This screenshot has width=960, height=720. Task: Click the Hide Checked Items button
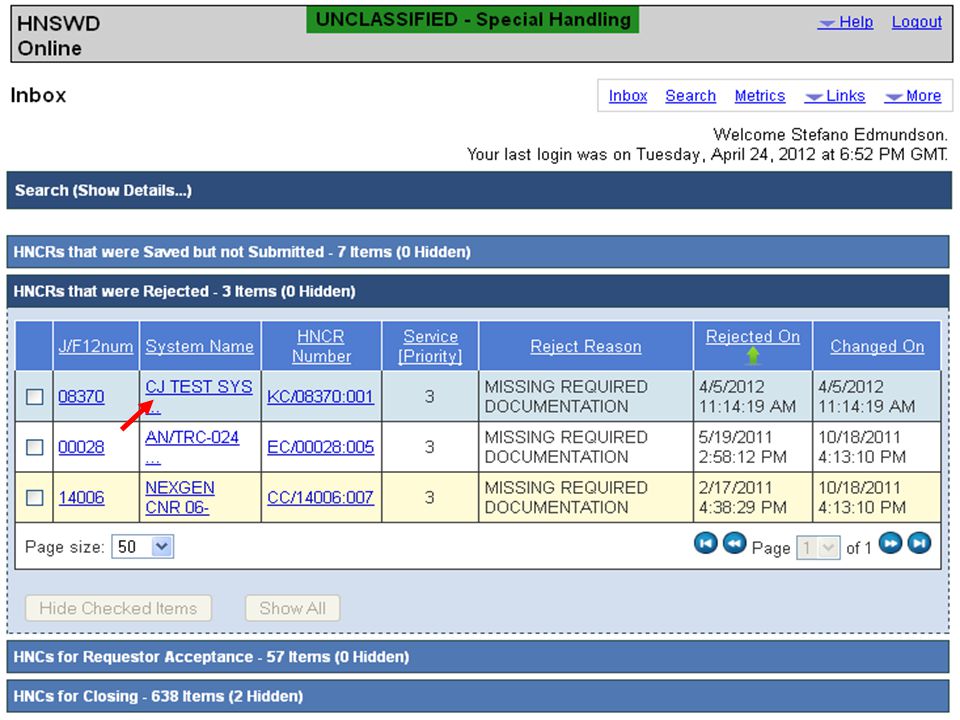[118, 608]
